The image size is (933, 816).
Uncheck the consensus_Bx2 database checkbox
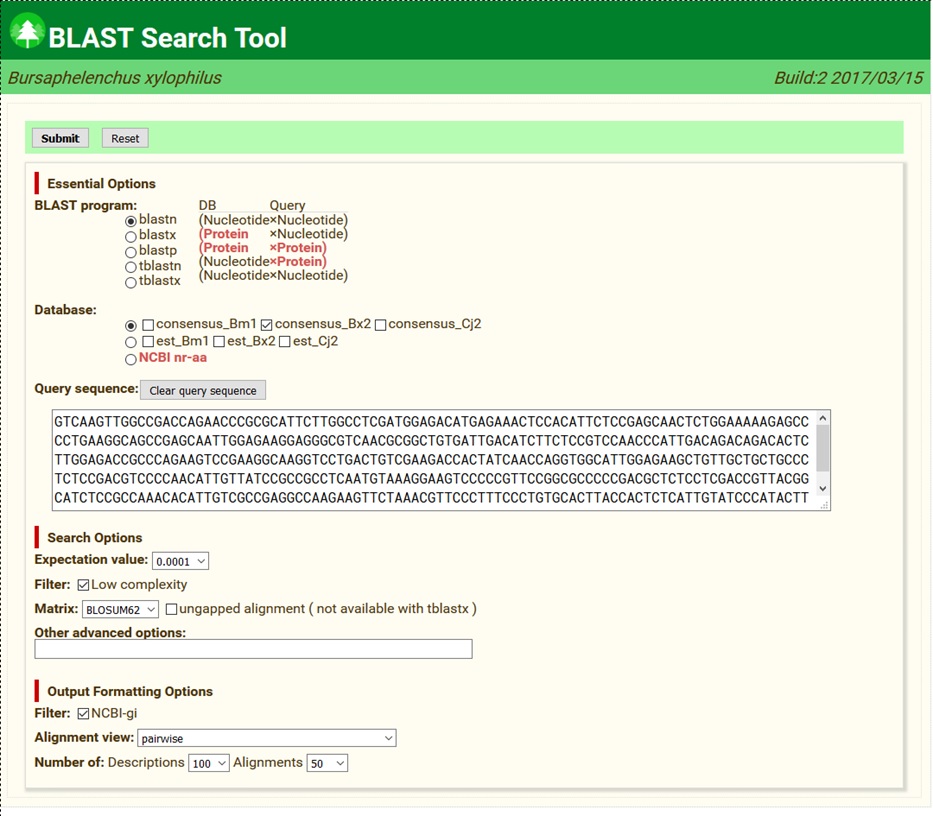point(267,326)
